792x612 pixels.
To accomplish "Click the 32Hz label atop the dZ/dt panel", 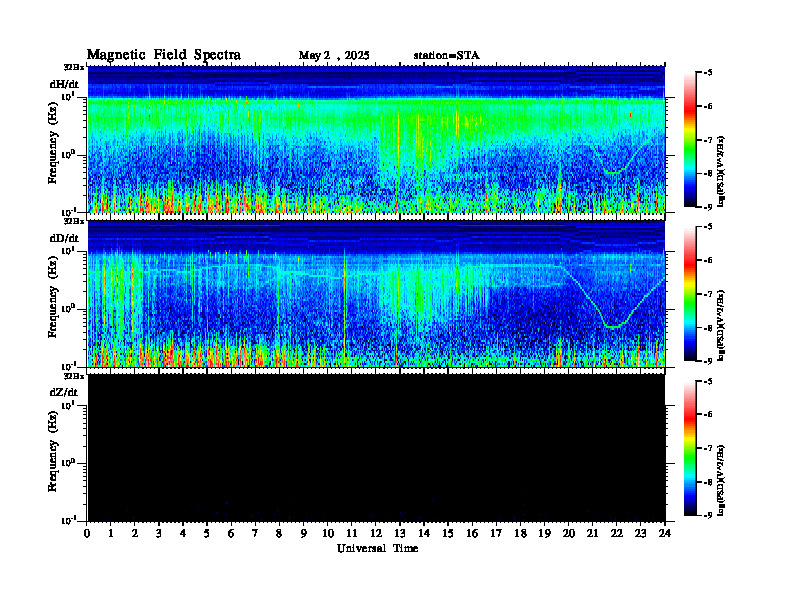I will point(74,376).
